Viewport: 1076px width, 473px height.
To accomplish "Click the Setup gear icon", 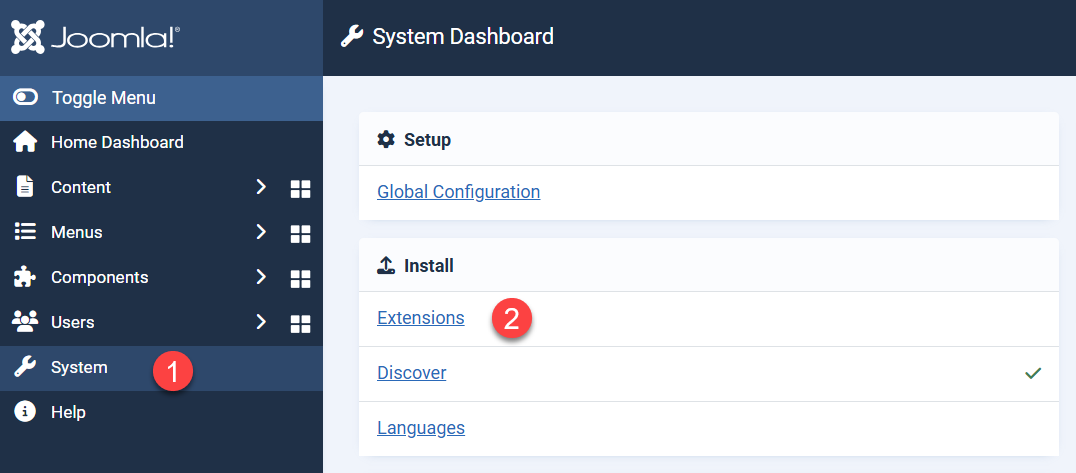I will pos(386,140).
